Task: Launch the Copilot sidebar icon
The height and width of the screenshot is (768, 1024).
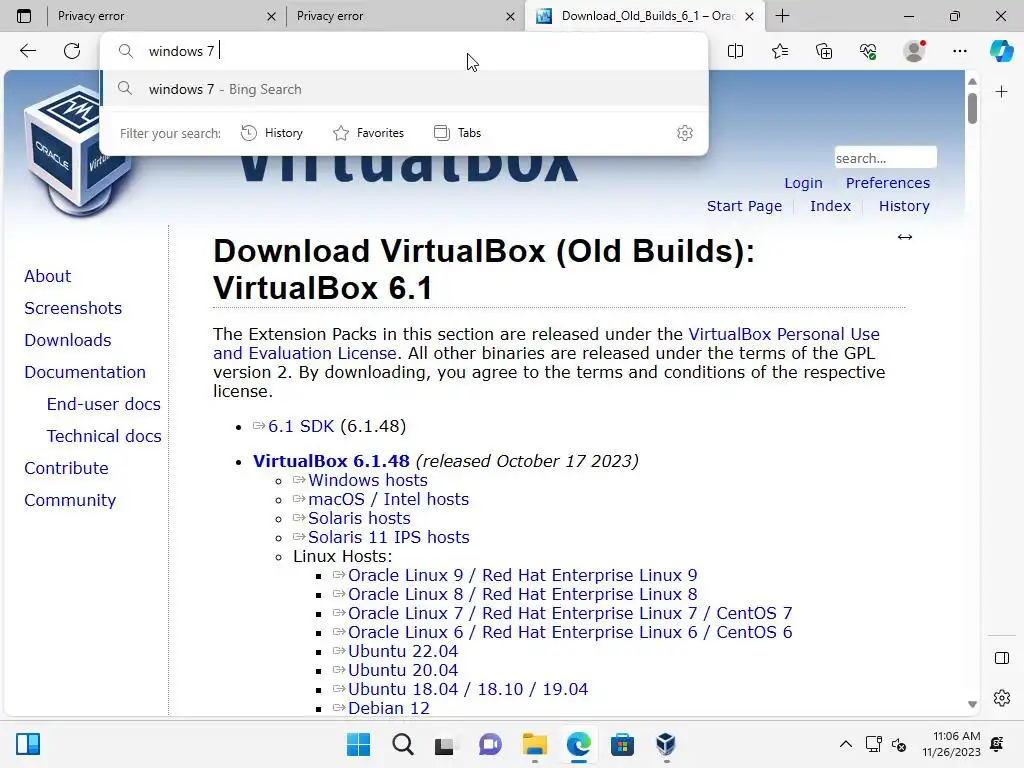Action: tap(1001, 51)
